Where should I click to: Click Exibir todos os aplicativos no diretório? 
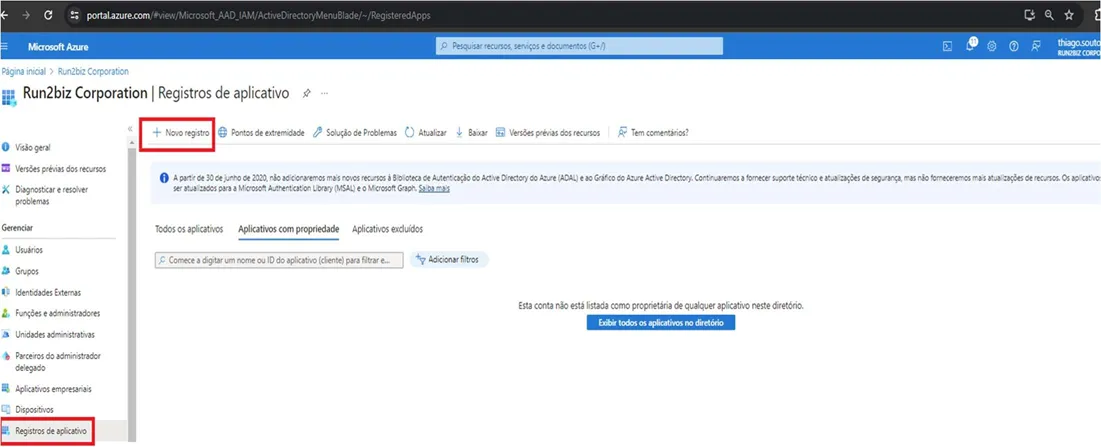coord(661,323)
